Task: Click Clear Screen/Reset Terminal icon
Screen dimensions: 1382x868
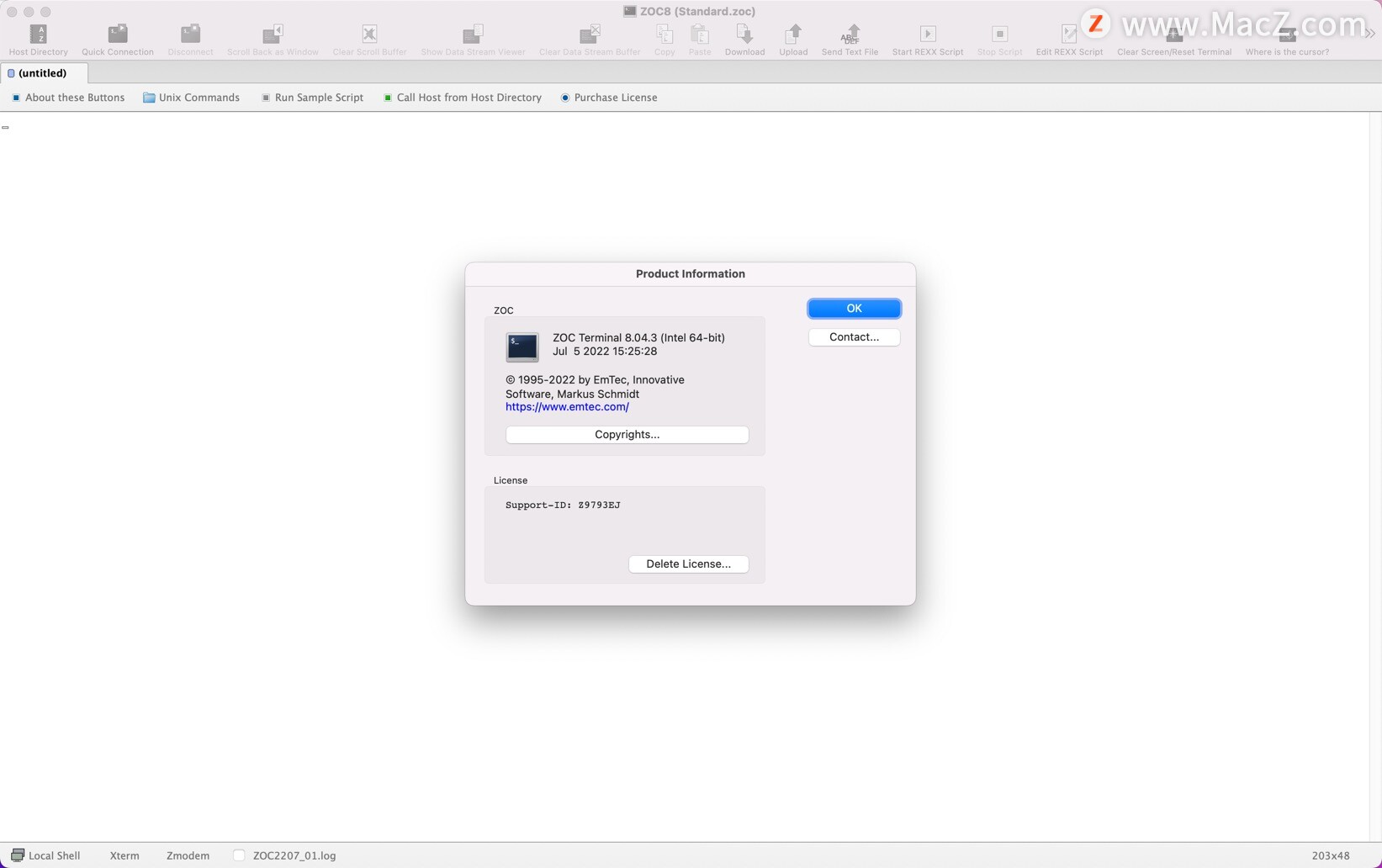Action: coord(1174,34)
